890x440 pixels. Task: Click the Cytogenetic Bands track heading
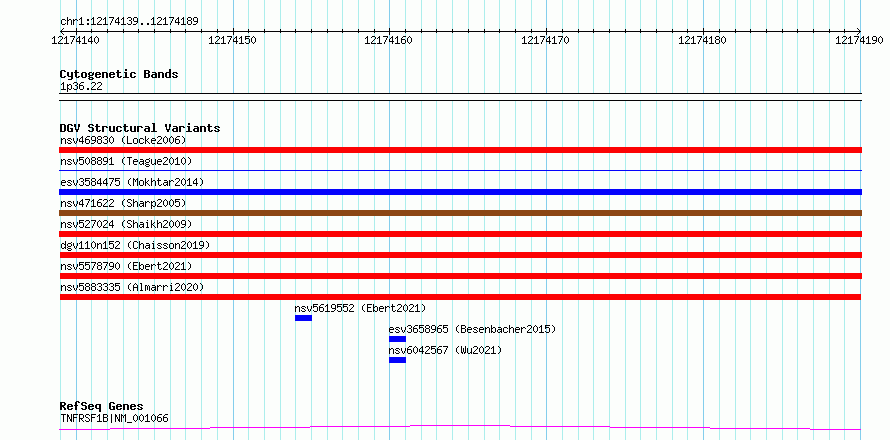coord(119,74)
